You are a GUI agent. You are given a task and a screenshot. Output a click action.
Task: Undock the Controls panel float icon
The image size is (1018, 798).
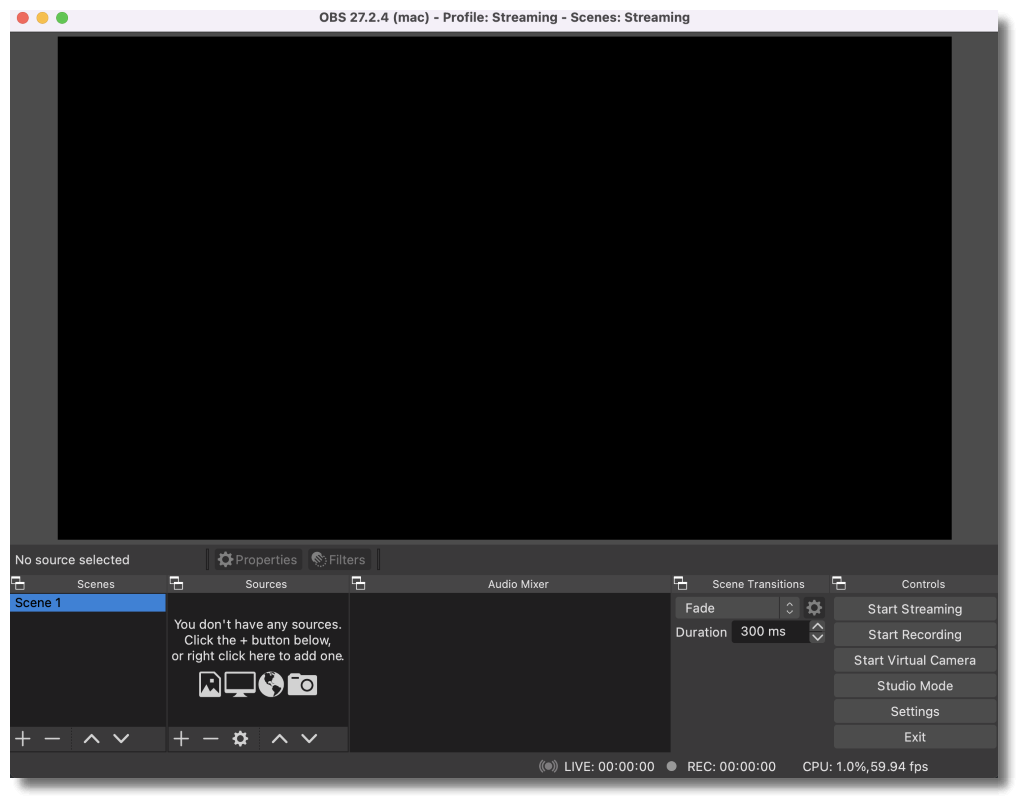[839, 583]
